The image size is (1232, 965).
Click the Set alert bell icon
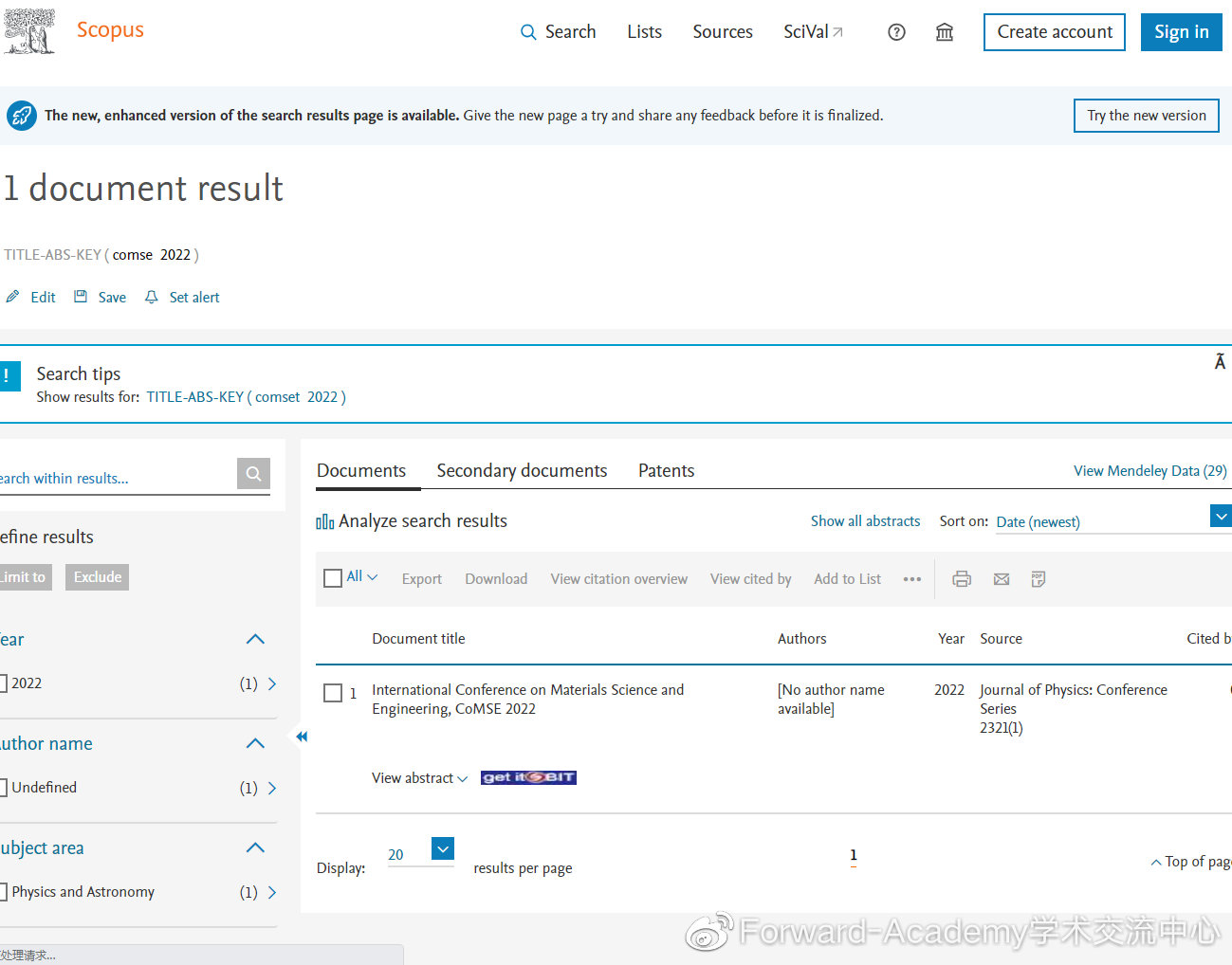[152, 297]
